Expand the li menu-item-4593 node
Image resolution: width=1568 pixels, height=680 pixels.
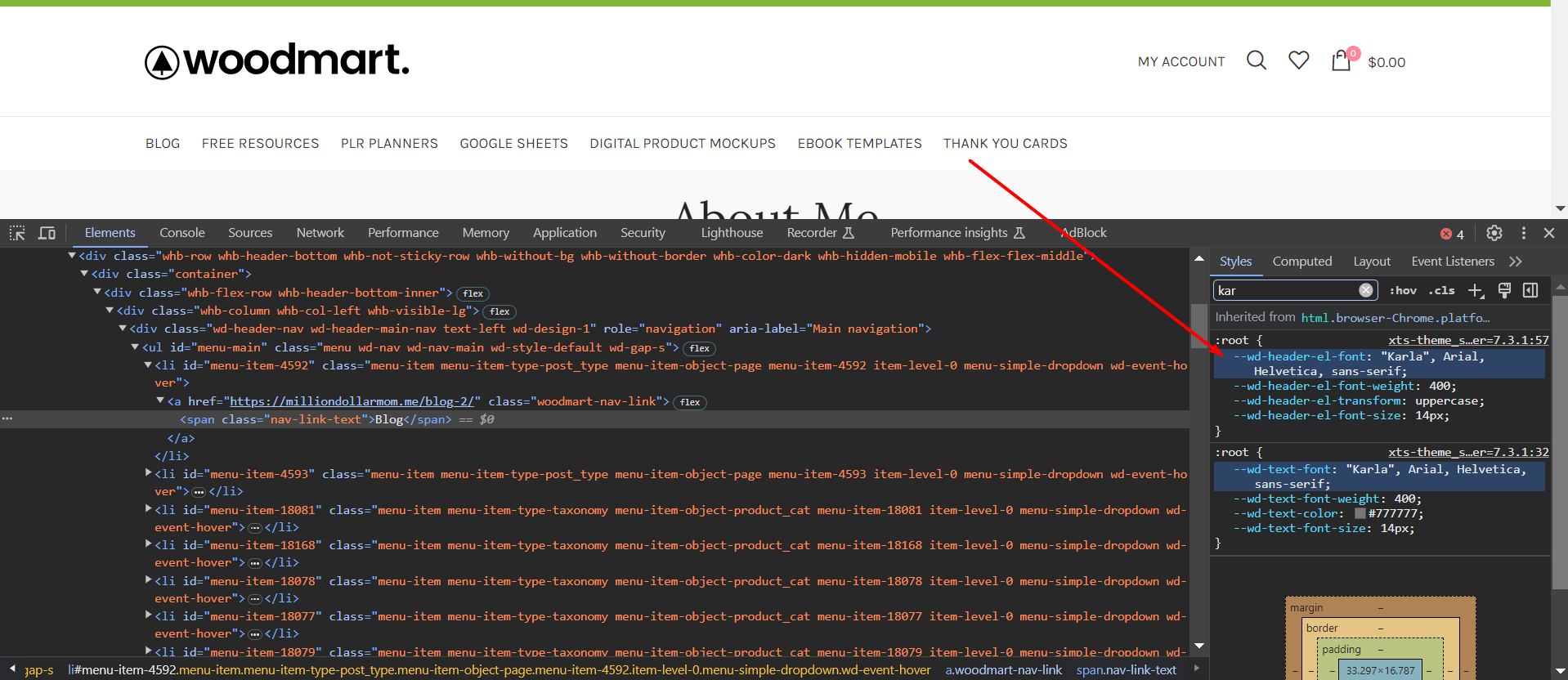[148, 473]
